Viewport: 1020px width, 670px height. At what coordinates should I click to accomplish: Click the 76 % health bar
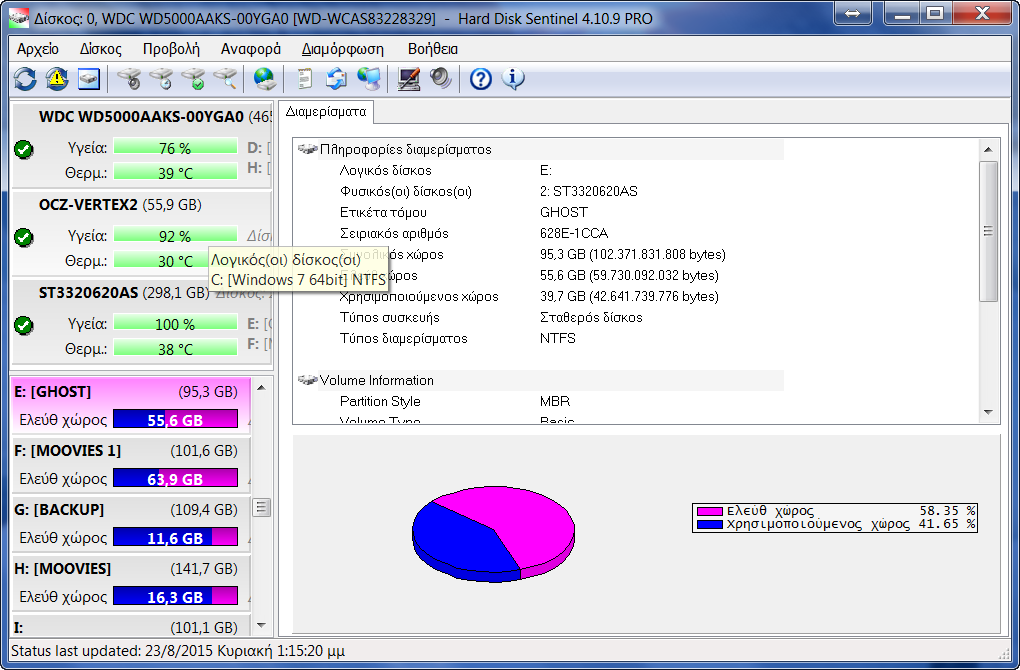tap(175, 148)
